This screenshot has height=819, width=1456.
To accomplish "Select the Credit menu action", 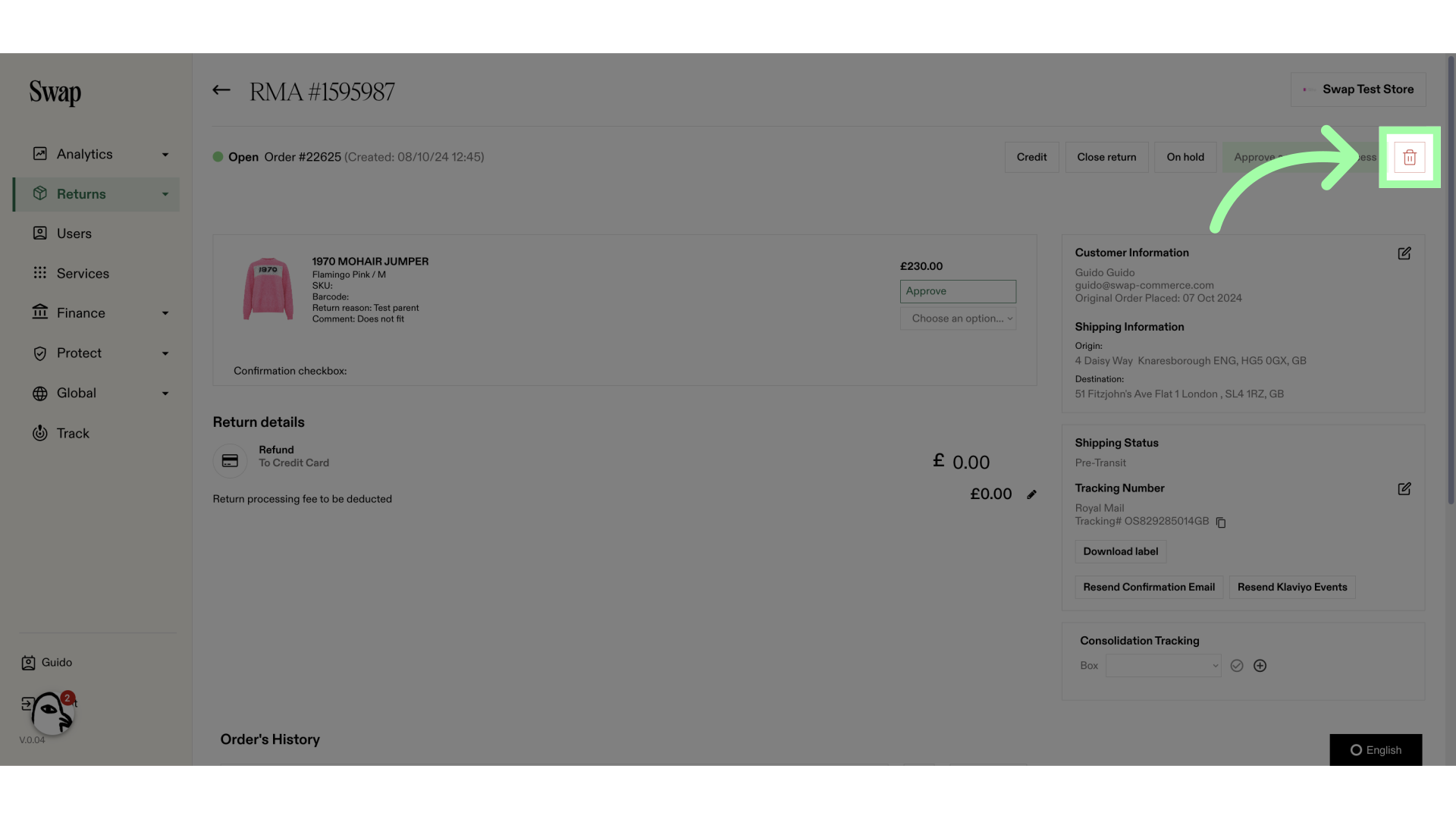I will [1032, 157].
